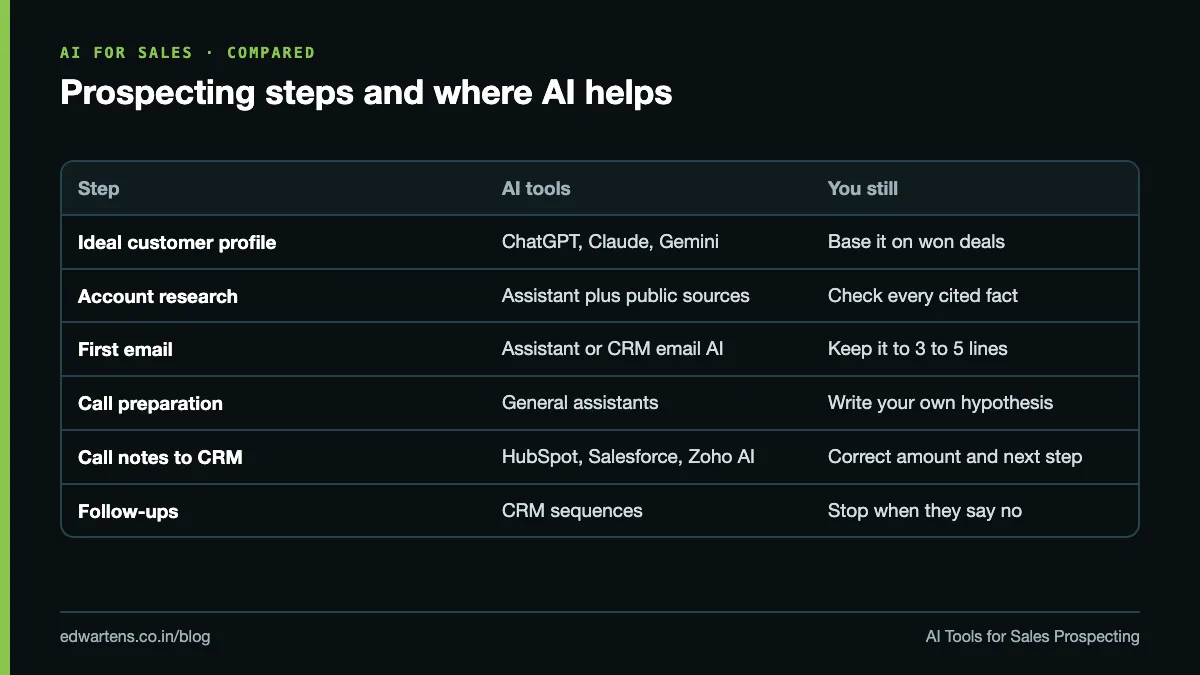Select 'Keep it to 3 to 5 lines' cell
Image resolution: width=1200 pixels, height=675 pixels.
pyautogui.click(x=918, y=350)
